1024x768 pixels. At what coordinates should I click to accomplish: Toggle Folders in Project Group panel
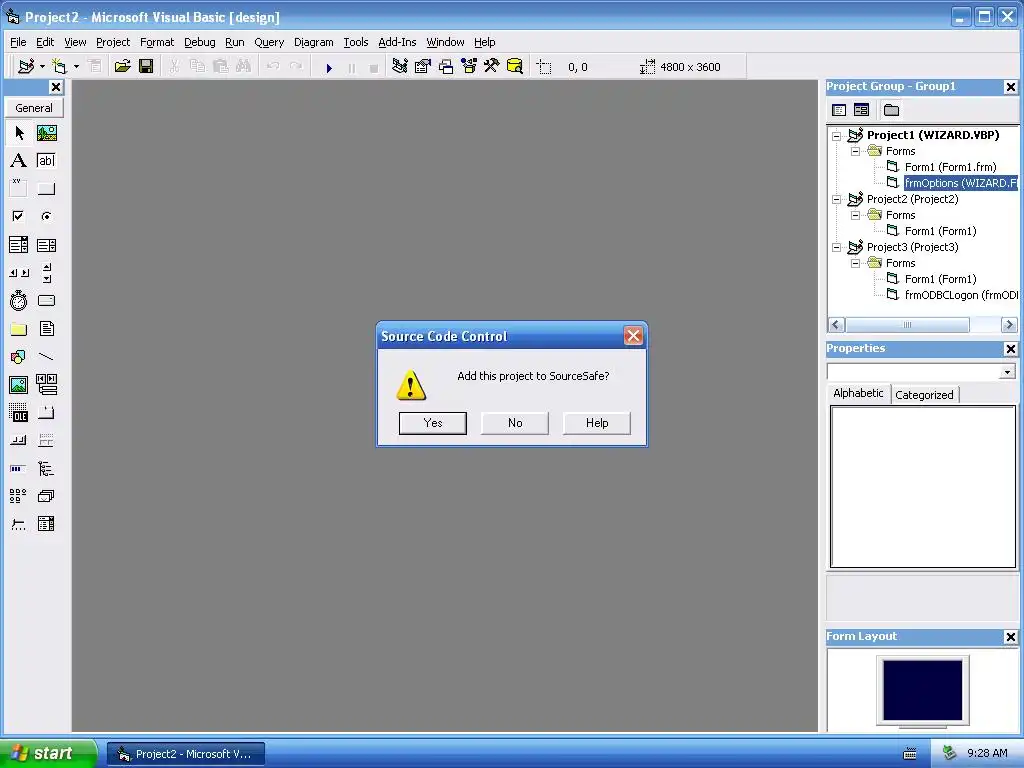891,110
